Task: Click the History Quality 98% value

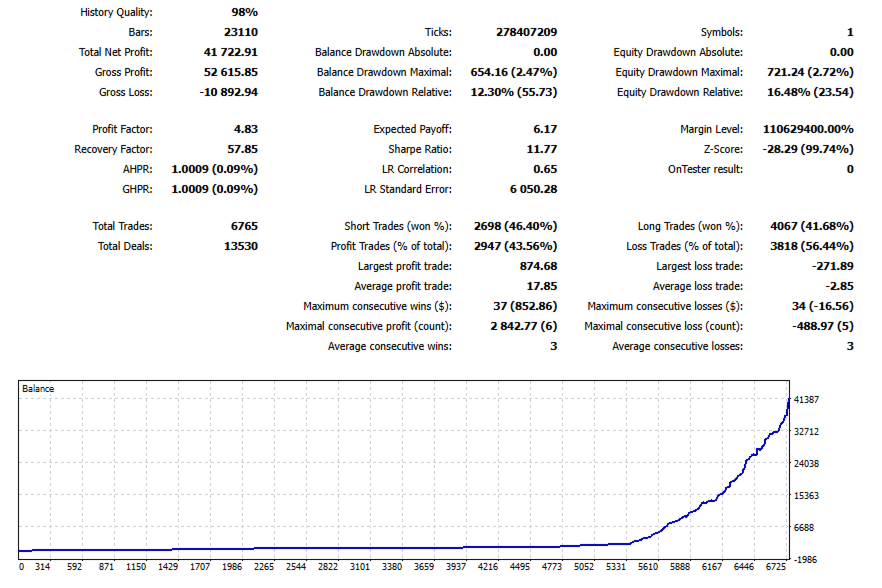Action: (x=245, y=12)
